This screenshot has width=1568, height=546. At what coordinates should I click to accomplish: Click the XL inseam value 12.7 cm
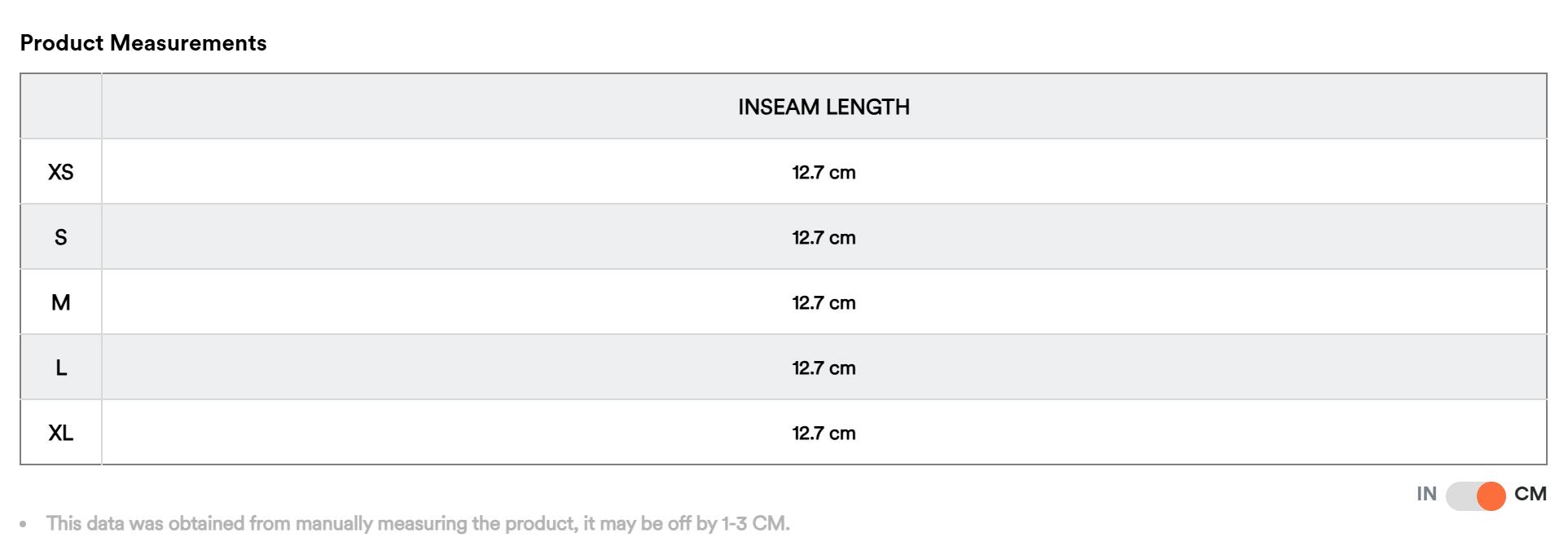(x=824, y=433)
